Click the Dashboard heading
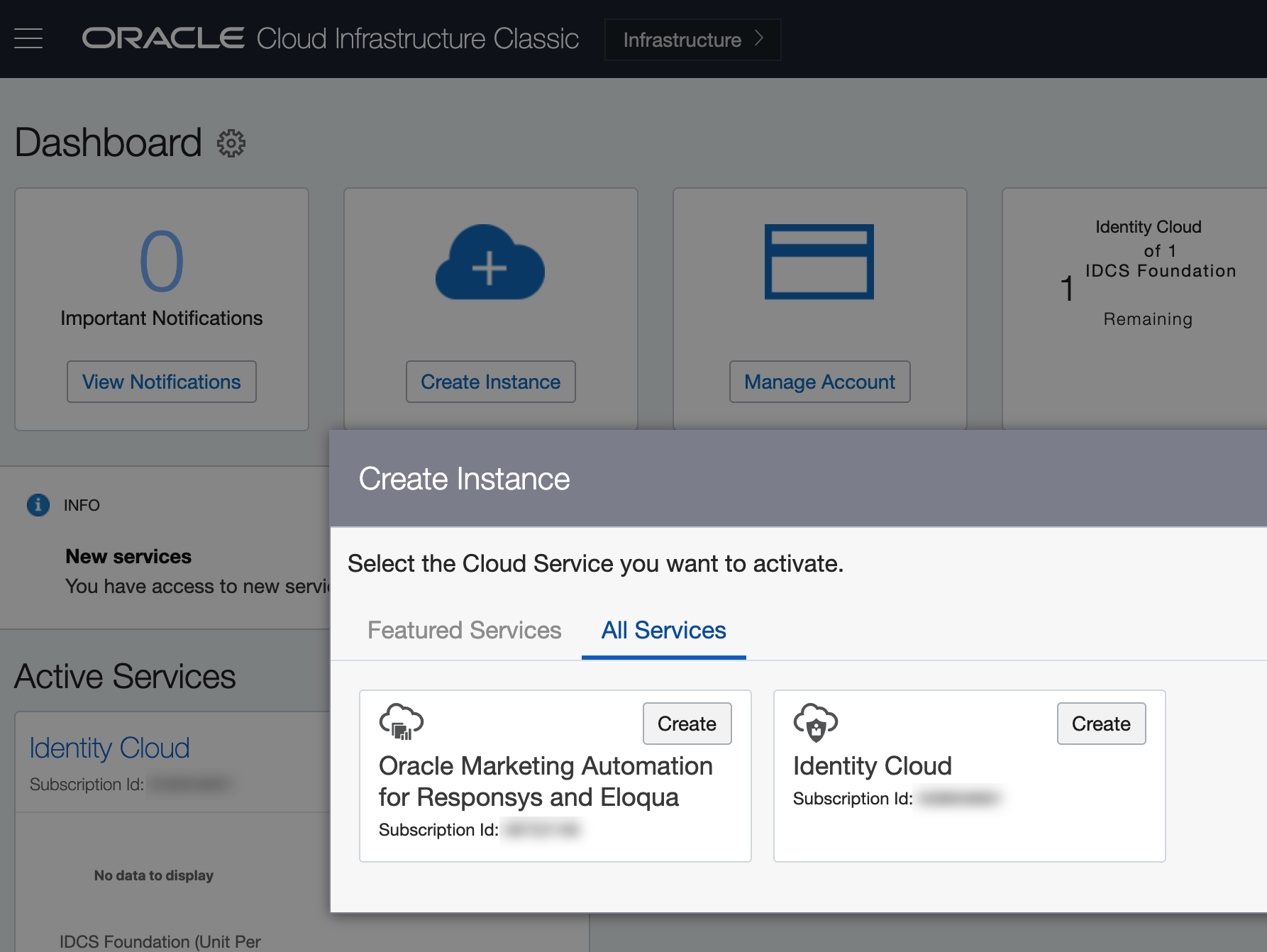1267x952 pixels. point(109,143)
